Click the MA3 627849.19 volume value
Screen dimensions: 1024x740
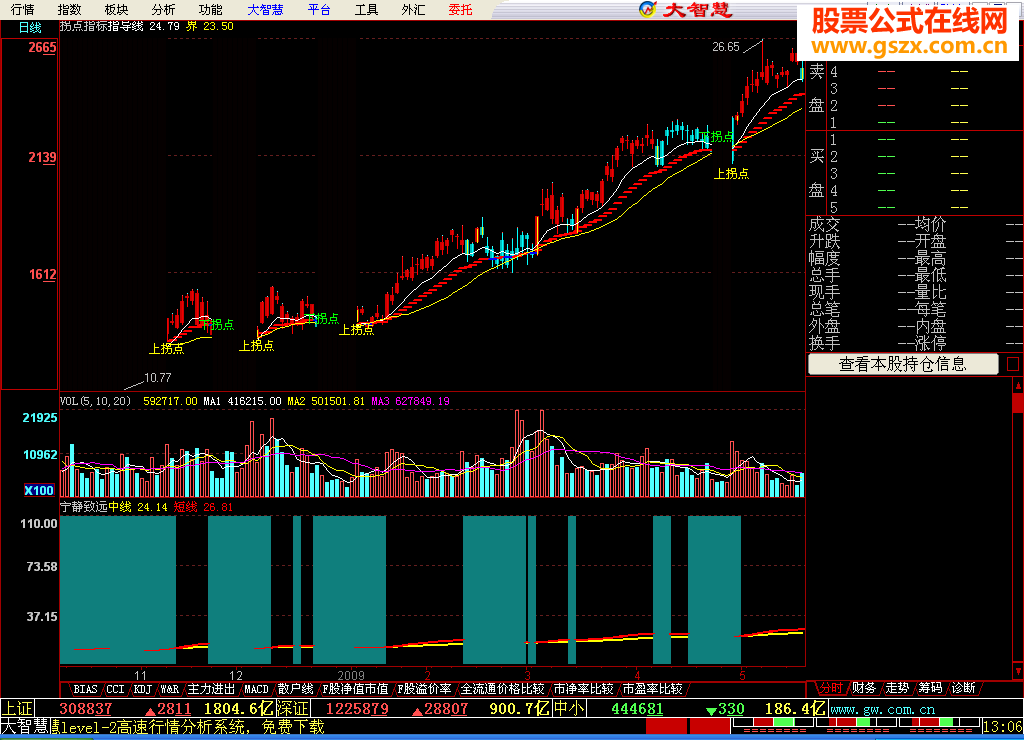tap(410, 401)
